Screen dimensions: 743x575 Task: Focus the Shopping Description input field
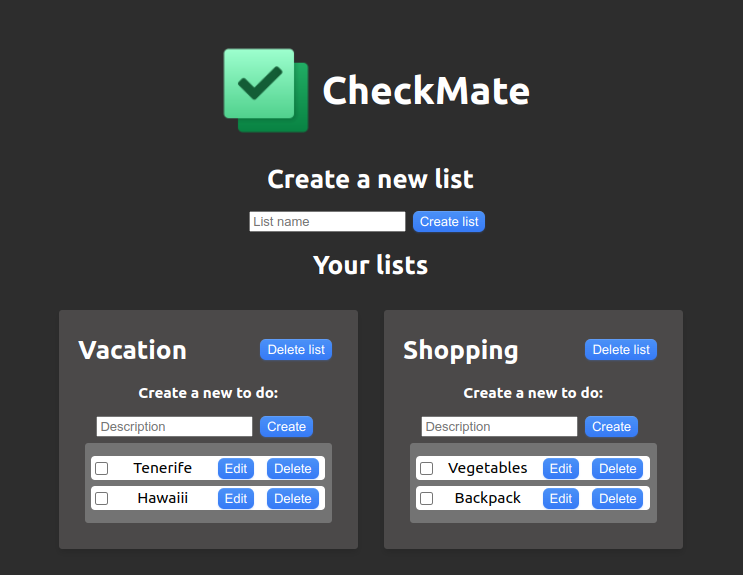pos(499,427)
